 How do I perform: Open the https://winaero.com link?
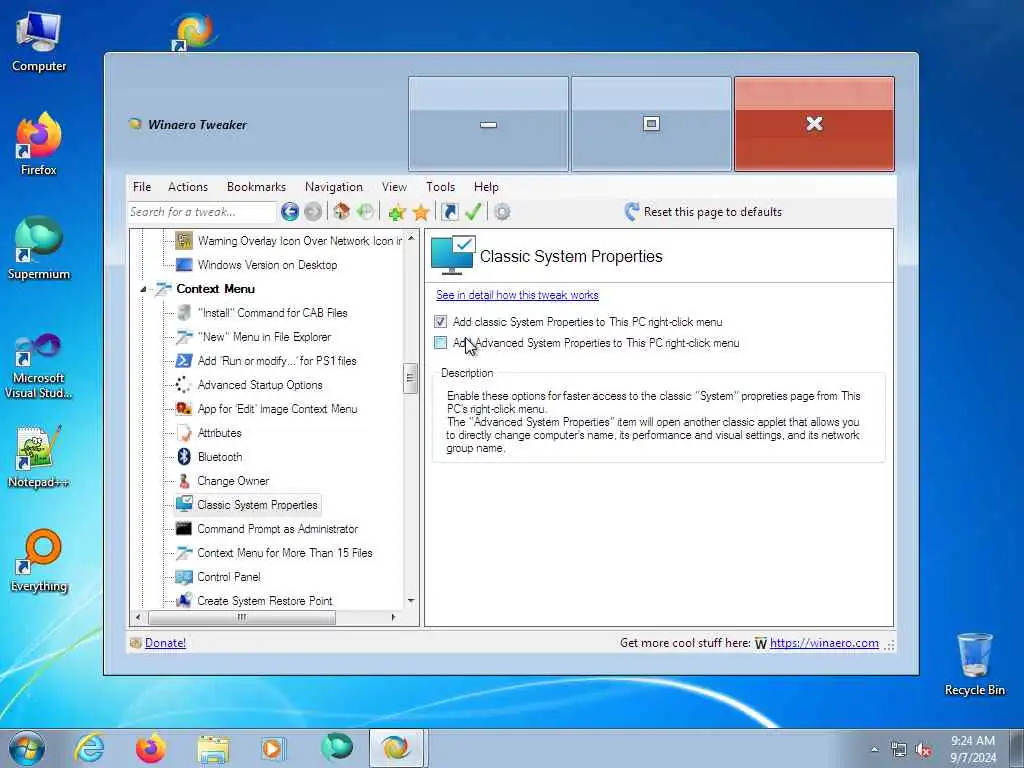point(824,643)
